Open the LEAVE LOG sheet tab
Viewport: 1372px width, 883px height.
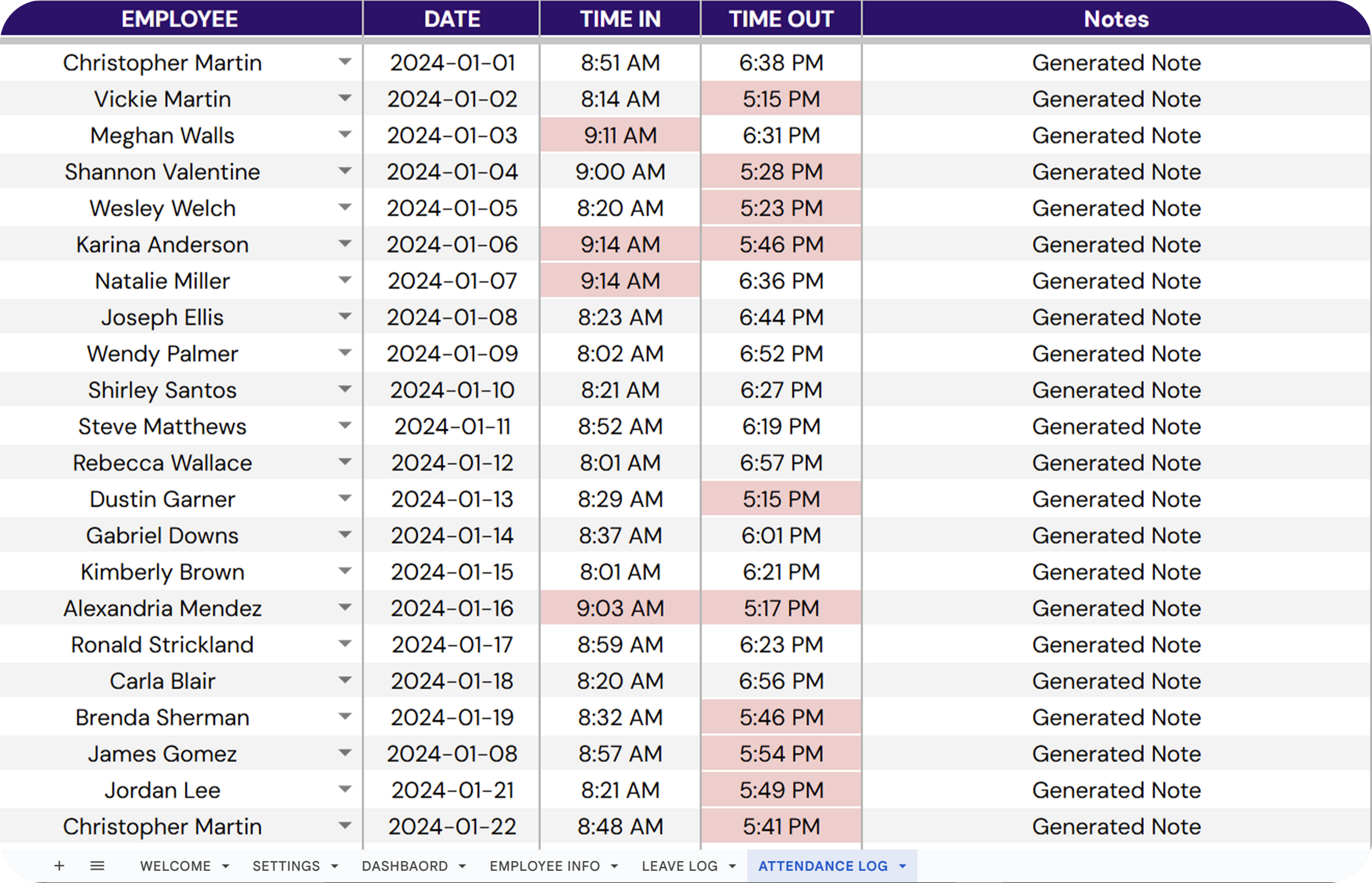[x=679, y=866]
